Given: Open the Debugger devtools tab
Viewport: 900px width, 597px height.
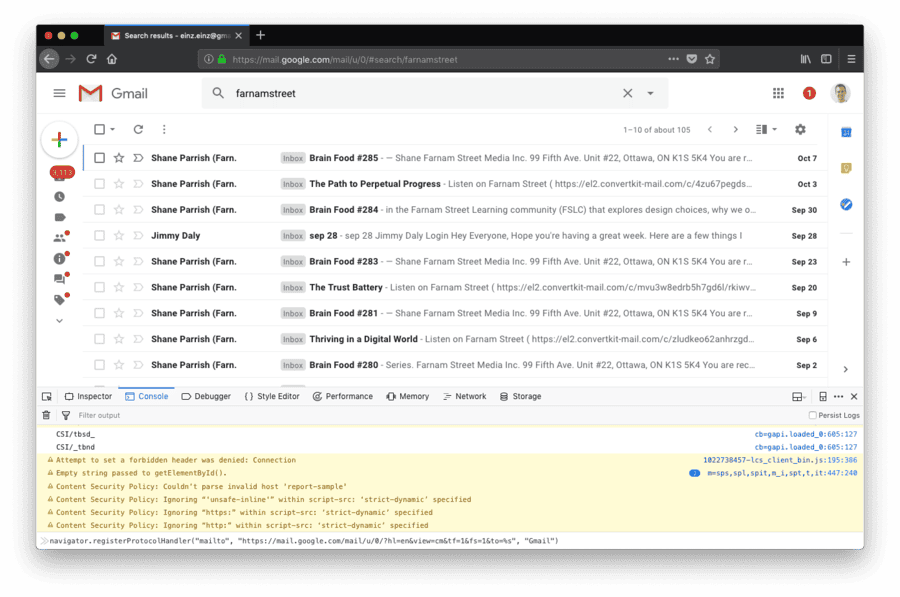Looking at the screenshot, I should [x=206, y=396].
